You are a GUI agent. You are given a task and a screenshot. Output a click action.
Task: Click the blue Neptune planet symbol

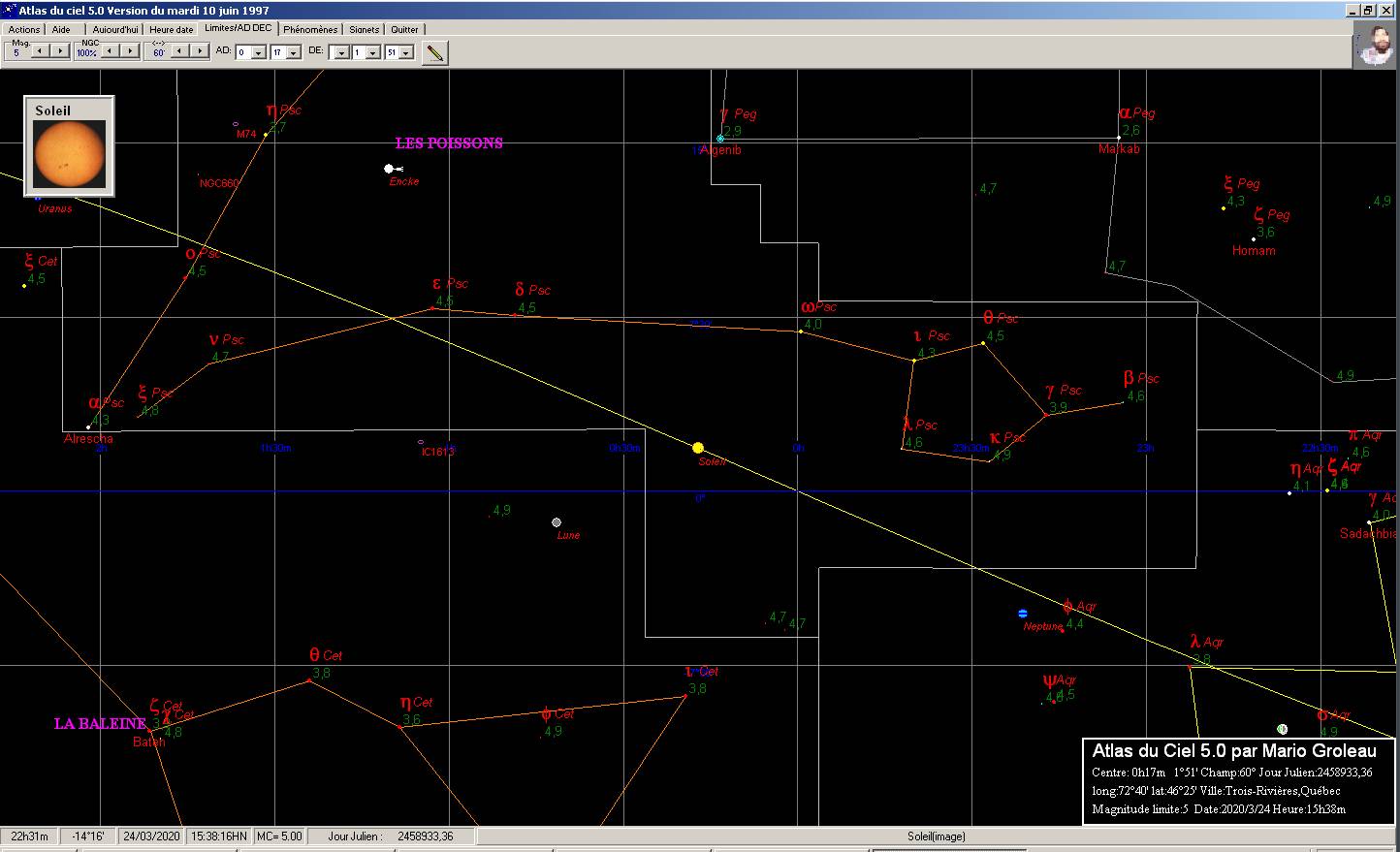click(1023, 614)
